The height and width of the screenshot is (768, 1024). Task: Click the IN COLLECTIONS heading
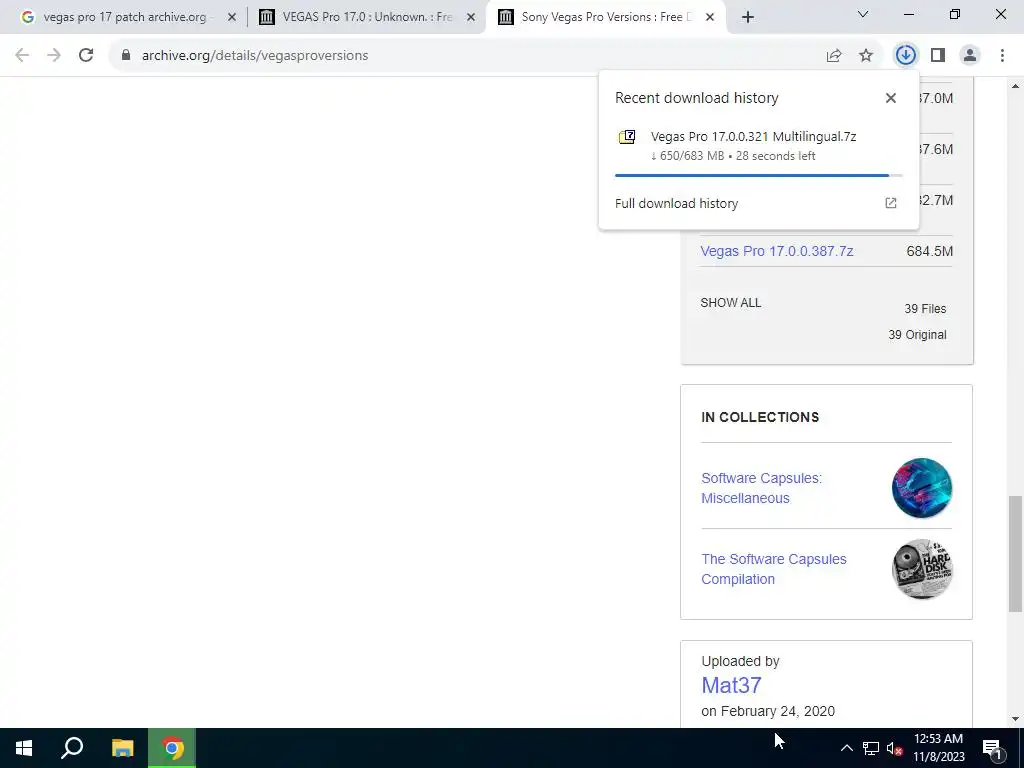[x=760, y=417]
